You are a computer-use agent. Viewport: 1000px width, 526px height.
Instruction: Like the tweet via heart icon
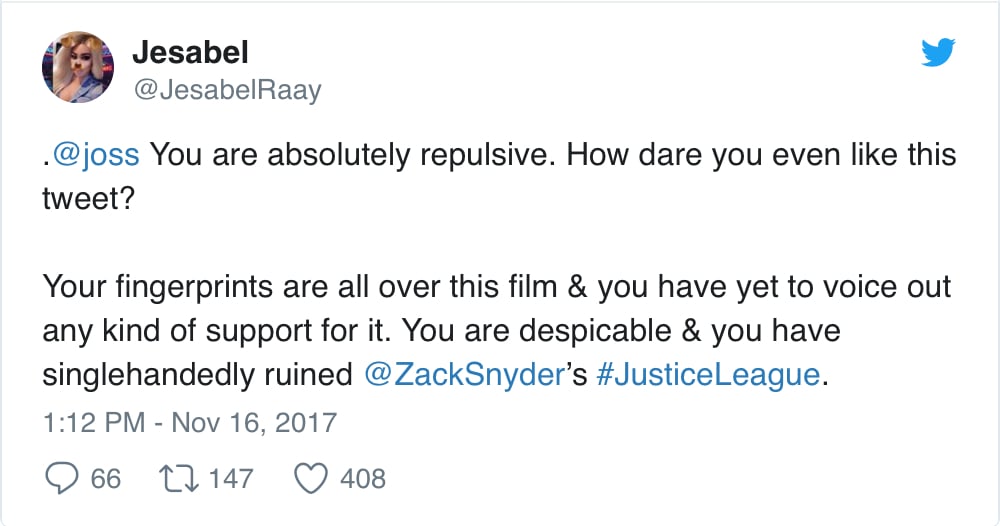tap(313, 478)
